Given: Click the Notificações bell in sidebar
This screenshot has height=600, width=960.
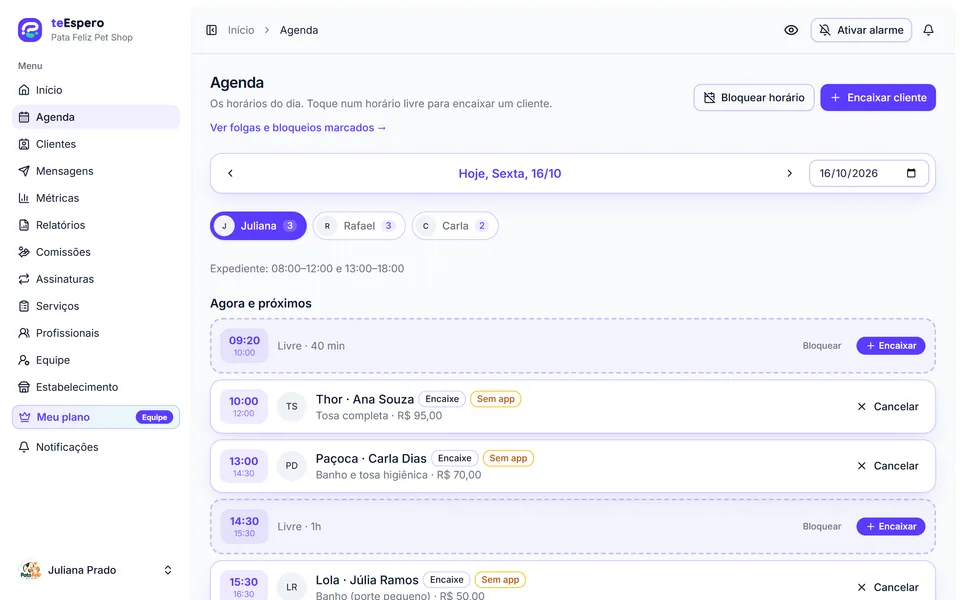Looking at the screenshot, I should [x=24, y=447].
